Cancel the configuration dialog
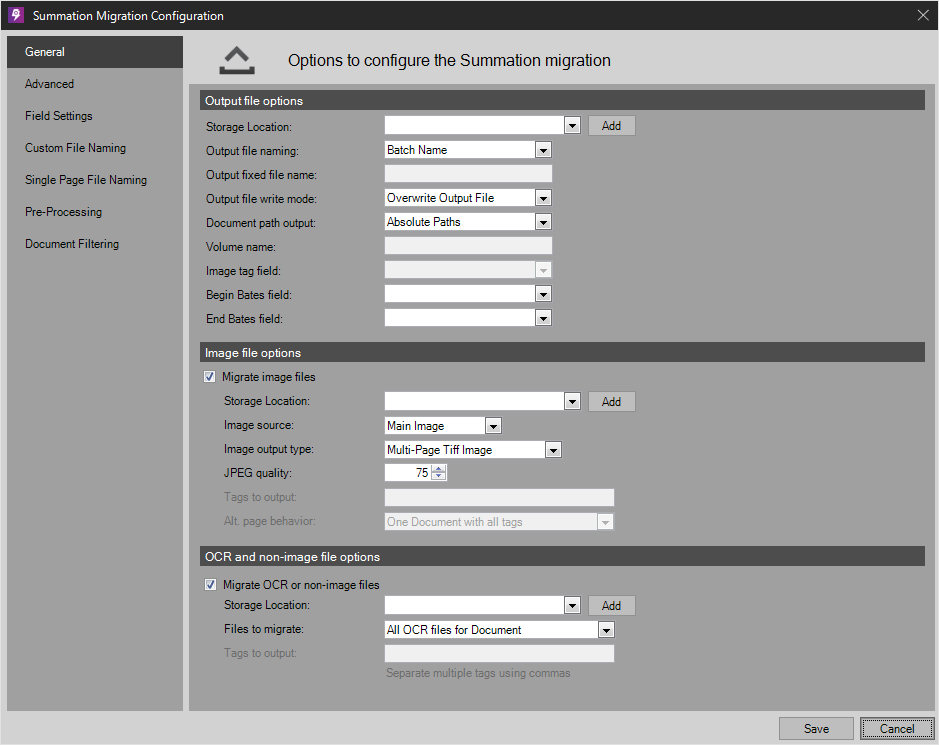 tap(896, 728)
